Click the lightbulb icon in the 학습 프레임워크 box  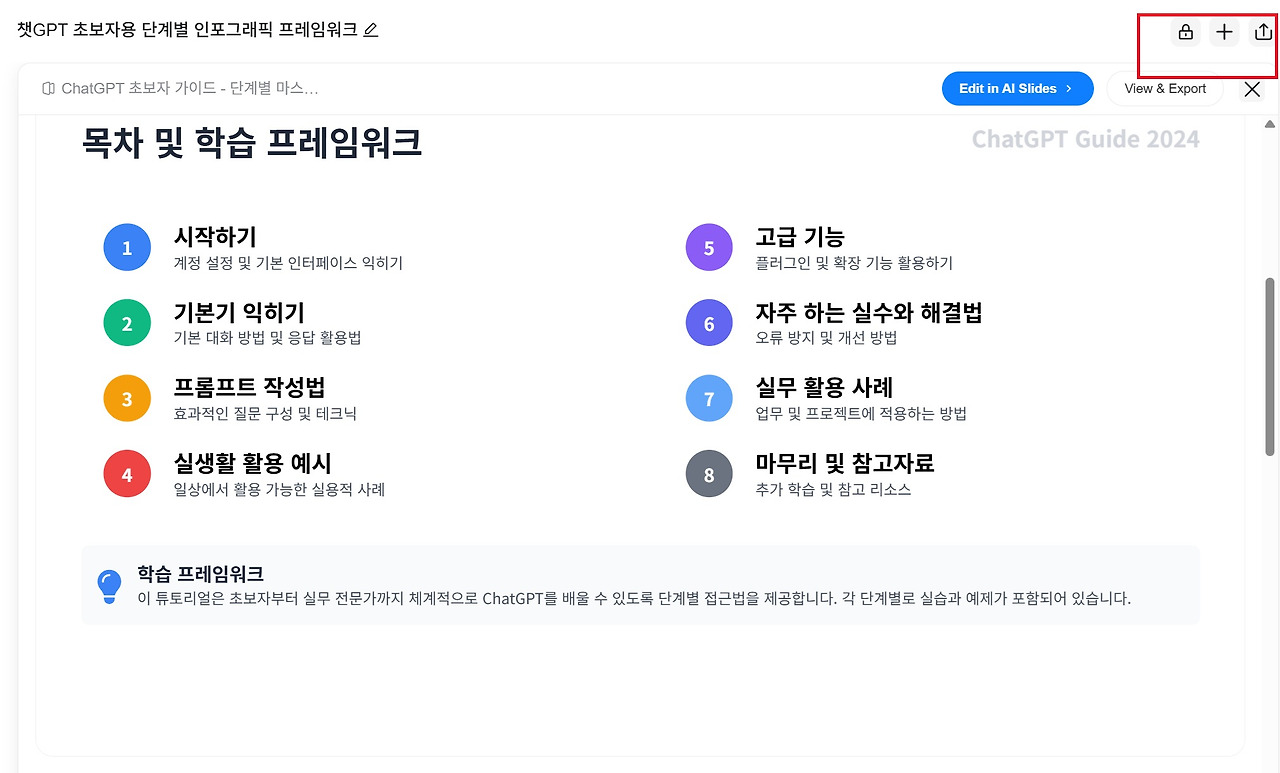109,588
